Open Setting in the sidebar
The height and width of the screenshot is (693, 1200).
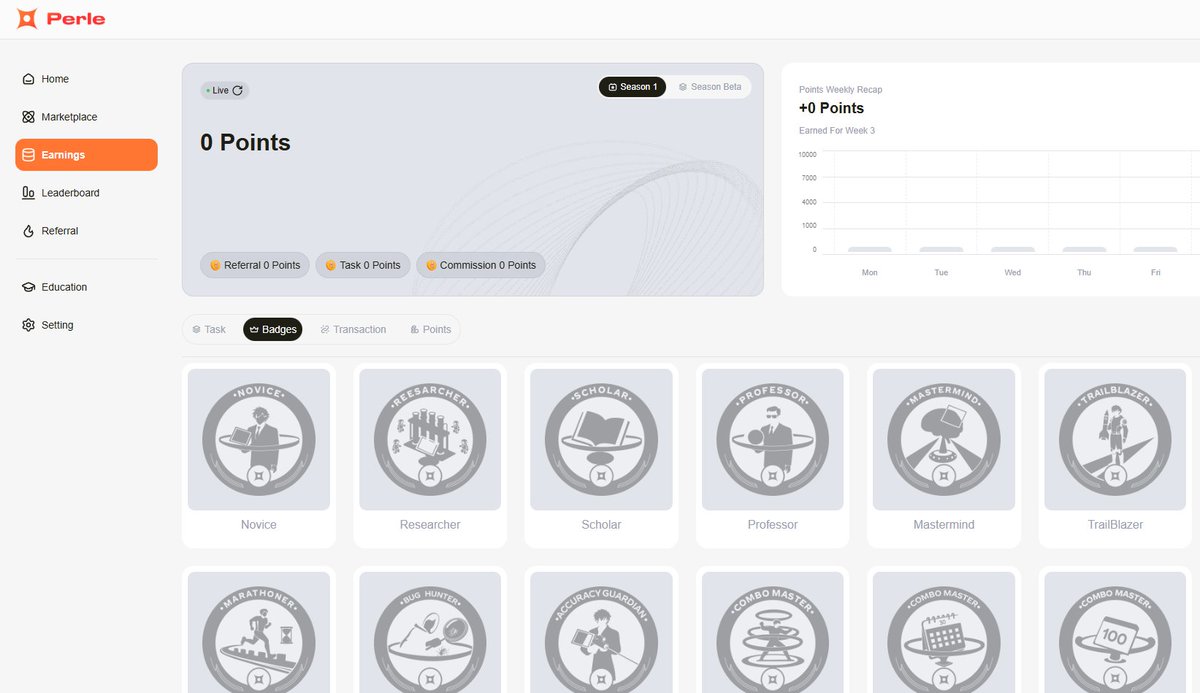coord(86,325)
